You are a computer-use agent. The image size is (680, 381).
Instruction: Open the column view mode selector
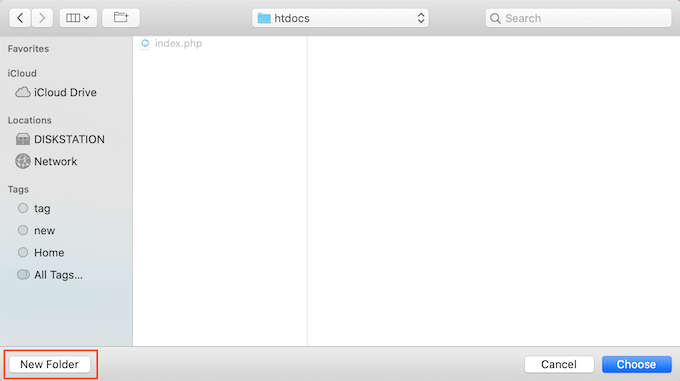(78, 18)
